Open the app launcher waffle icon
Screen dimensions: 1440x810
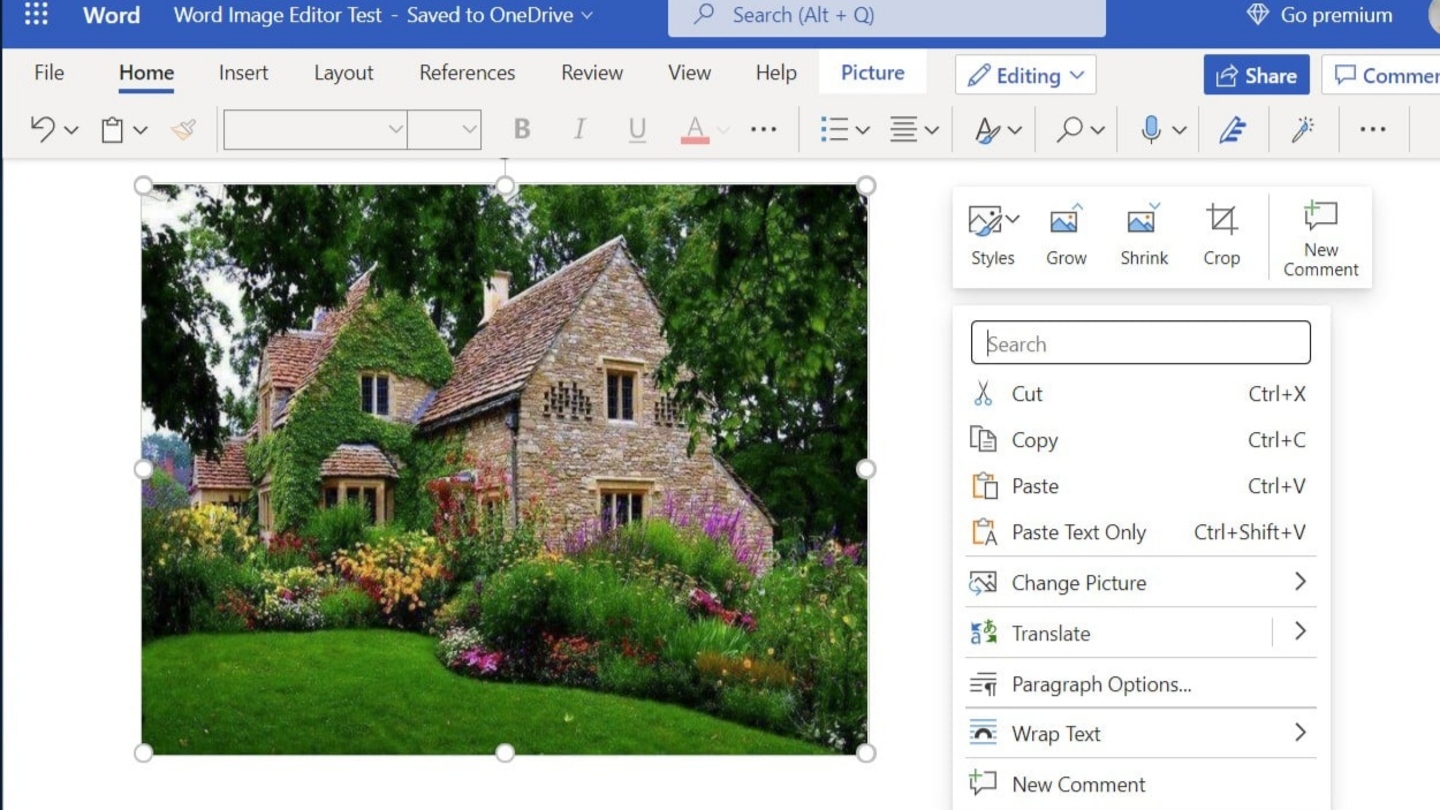(x=36, y=15)
